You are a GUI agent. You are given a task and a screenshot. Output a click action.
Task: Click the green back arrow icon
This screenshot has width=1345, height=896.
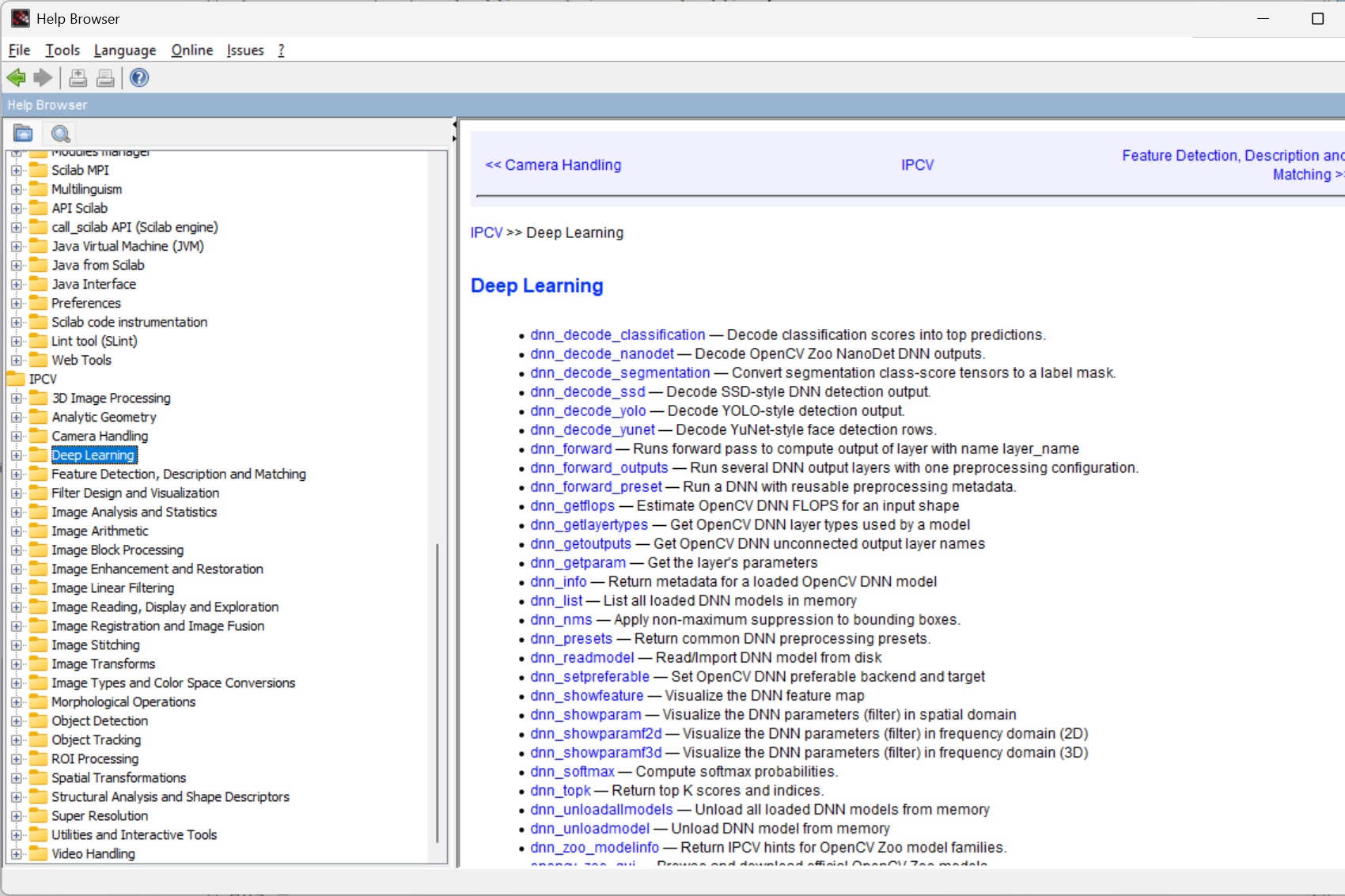(x=16, y=78)
